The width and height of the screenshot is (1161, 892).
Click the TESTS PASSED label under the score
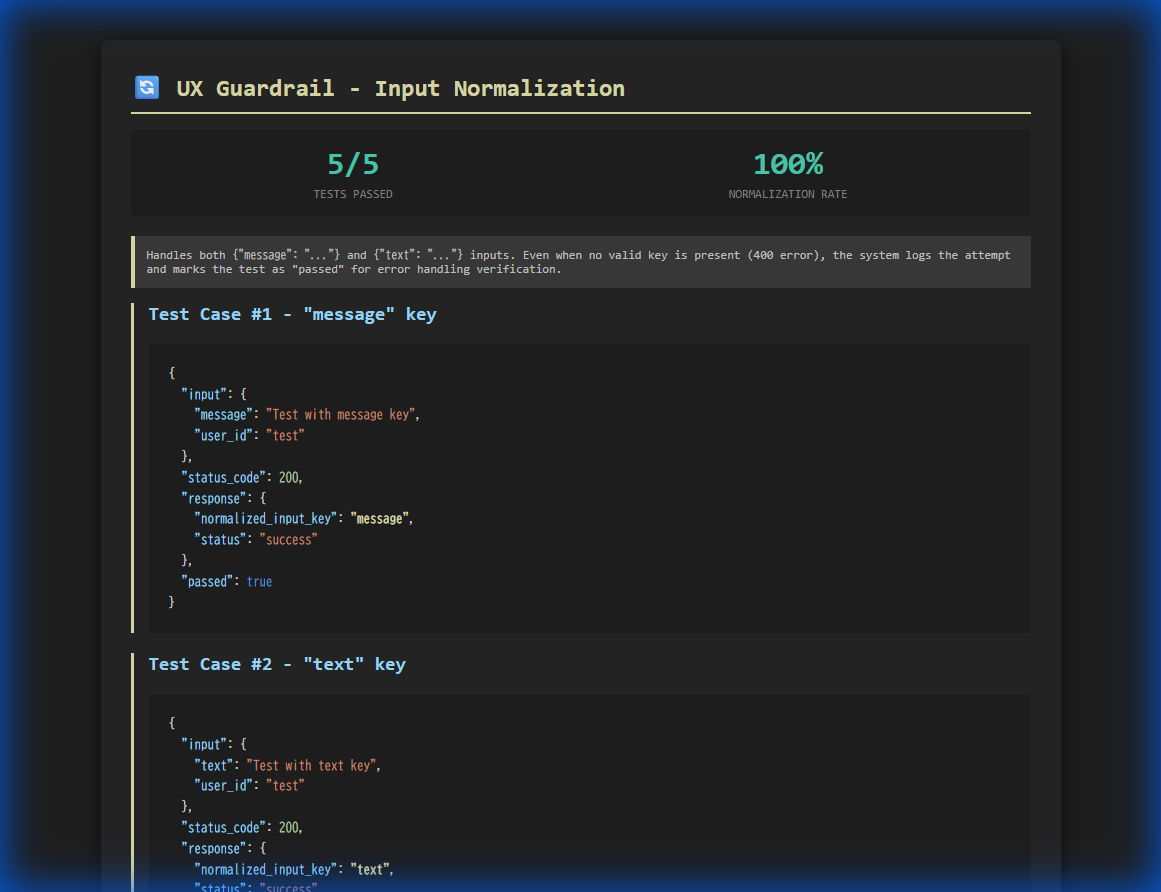point(353,194)
